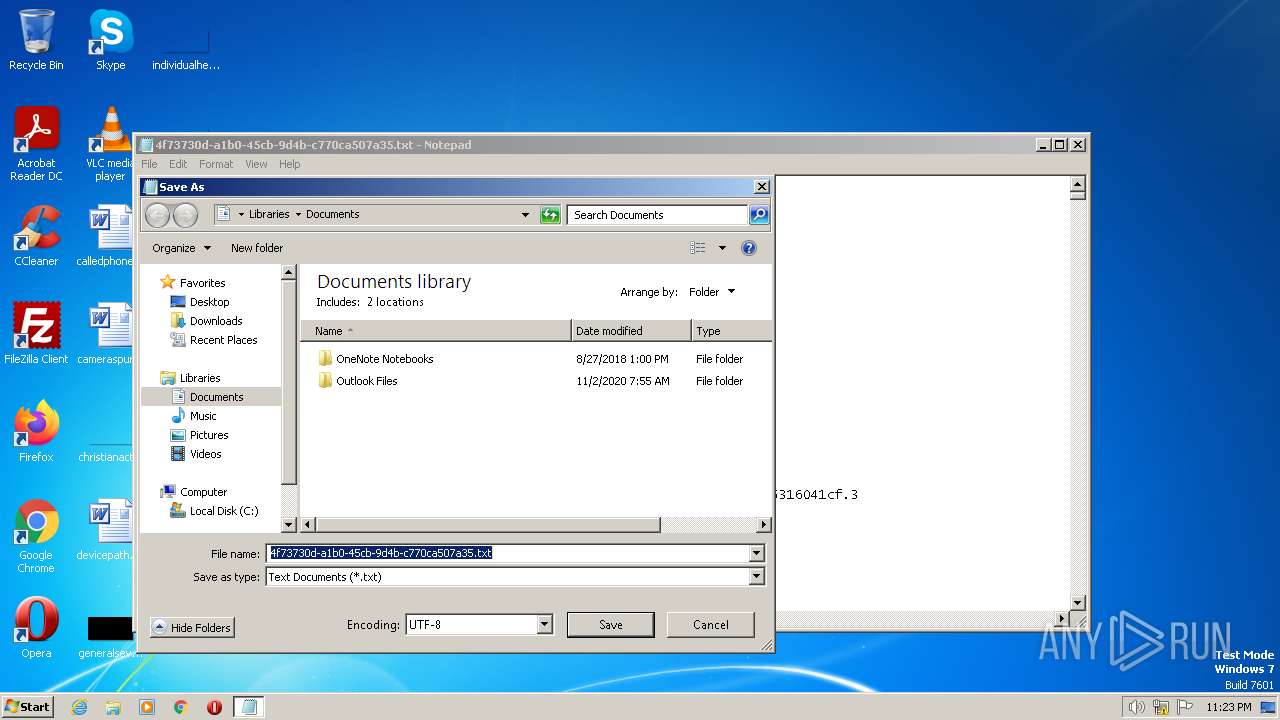Open the Organize dropdown menu

181,248
